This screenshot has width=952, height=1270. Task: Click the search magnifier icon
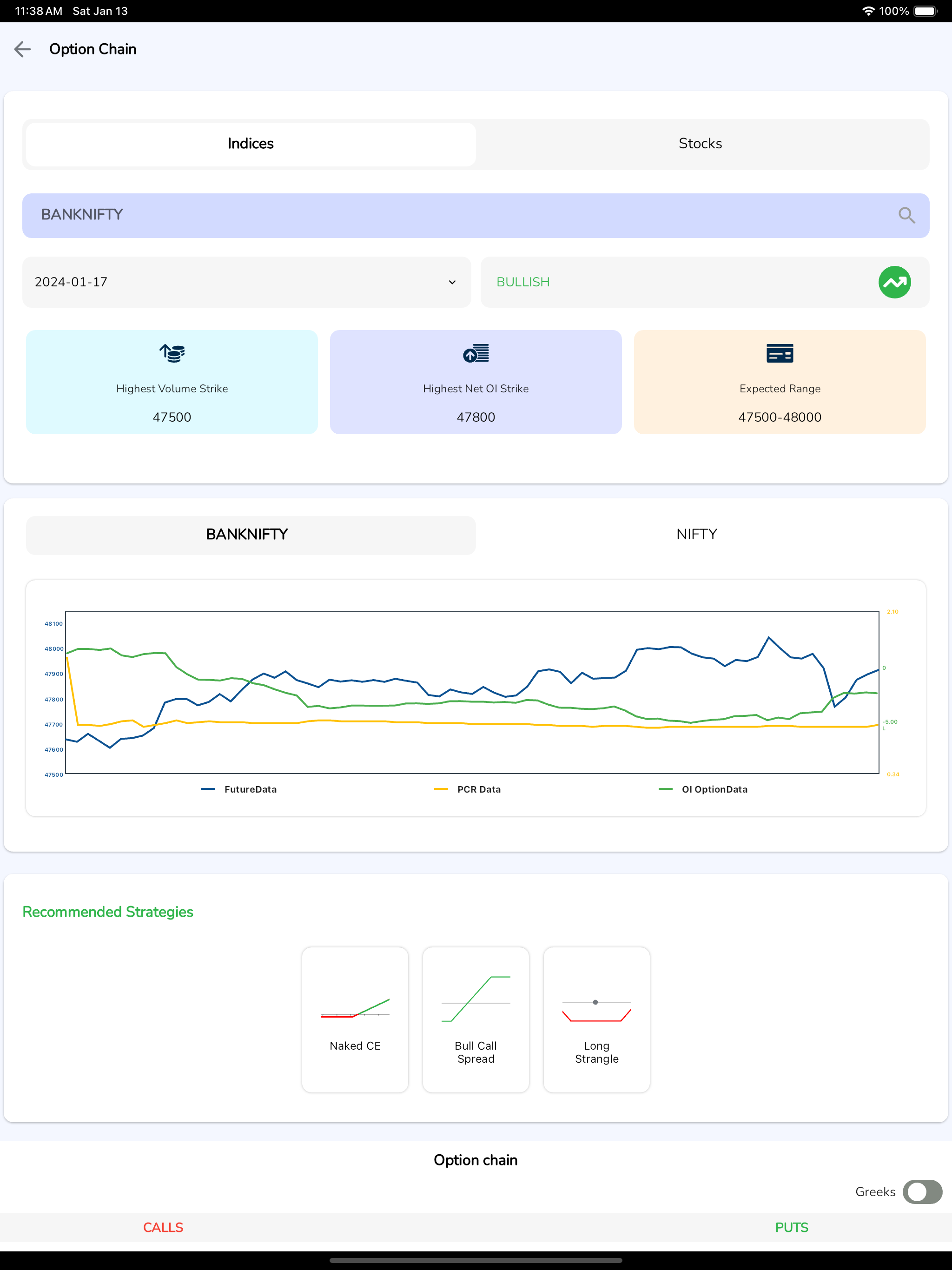click(906, 215)
